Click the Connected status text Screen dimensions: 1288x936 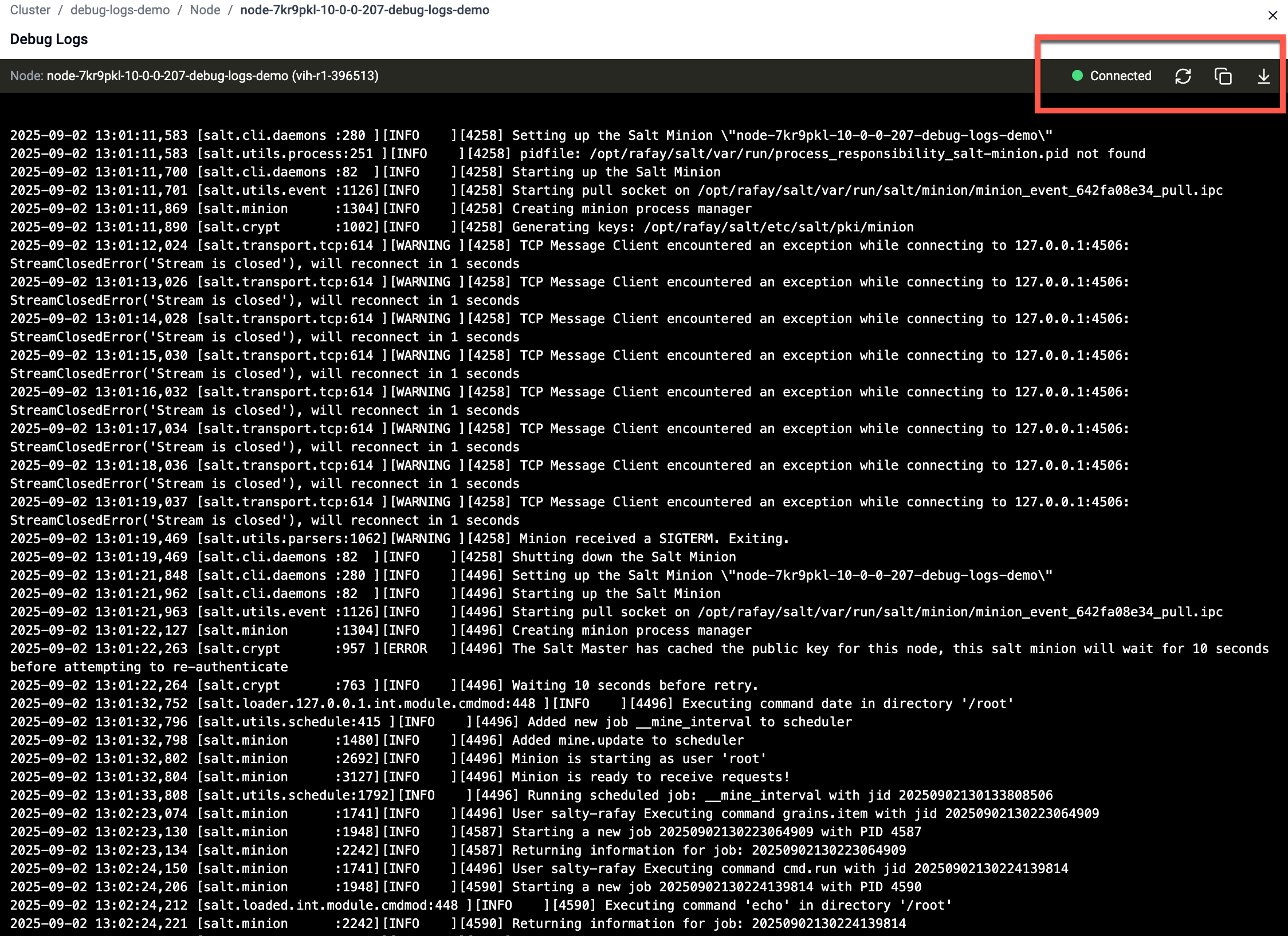[x=1121, y=76]
